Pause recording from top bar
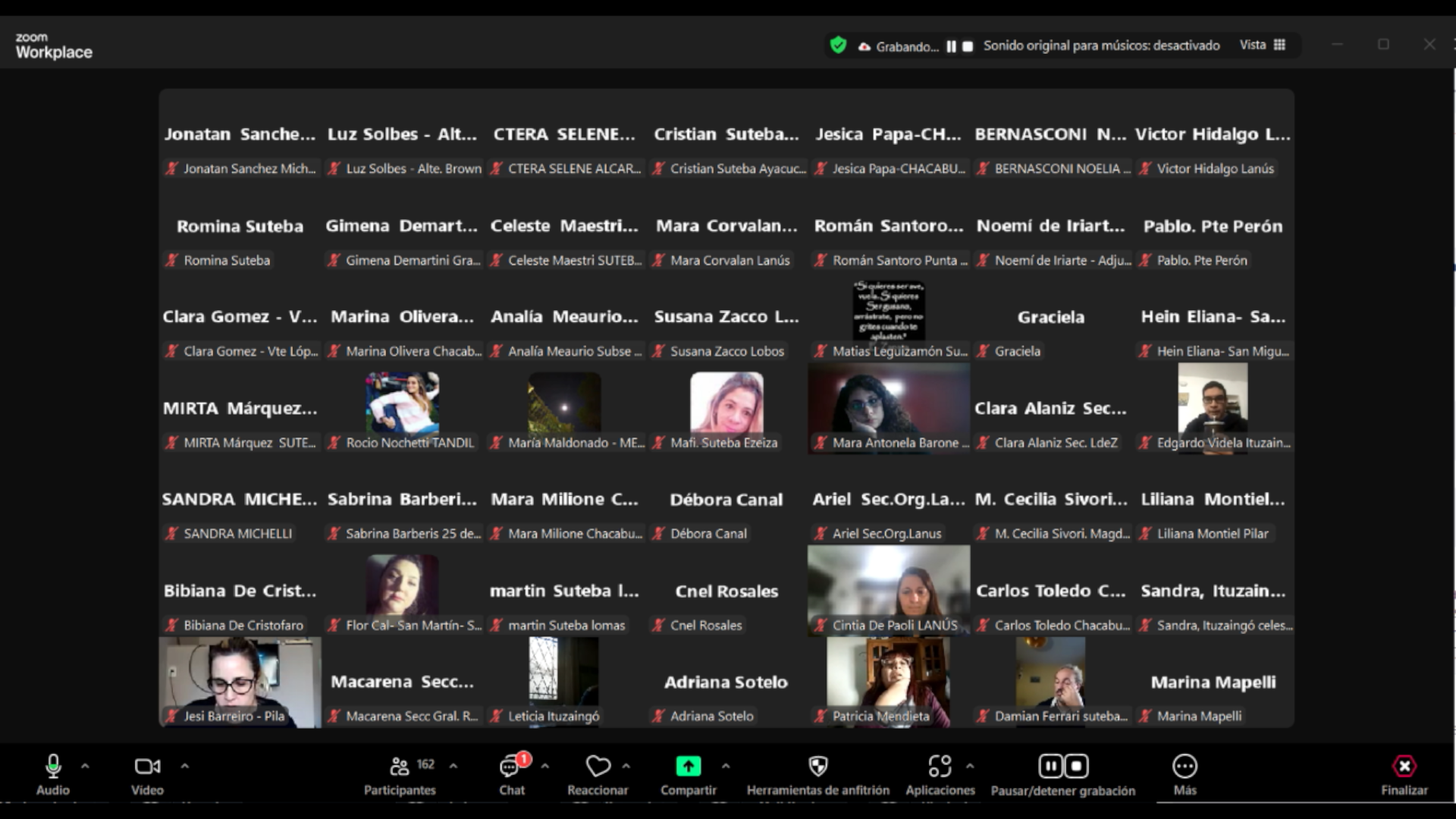Viewport: 1456px width, 819px height. pos(951,46)
